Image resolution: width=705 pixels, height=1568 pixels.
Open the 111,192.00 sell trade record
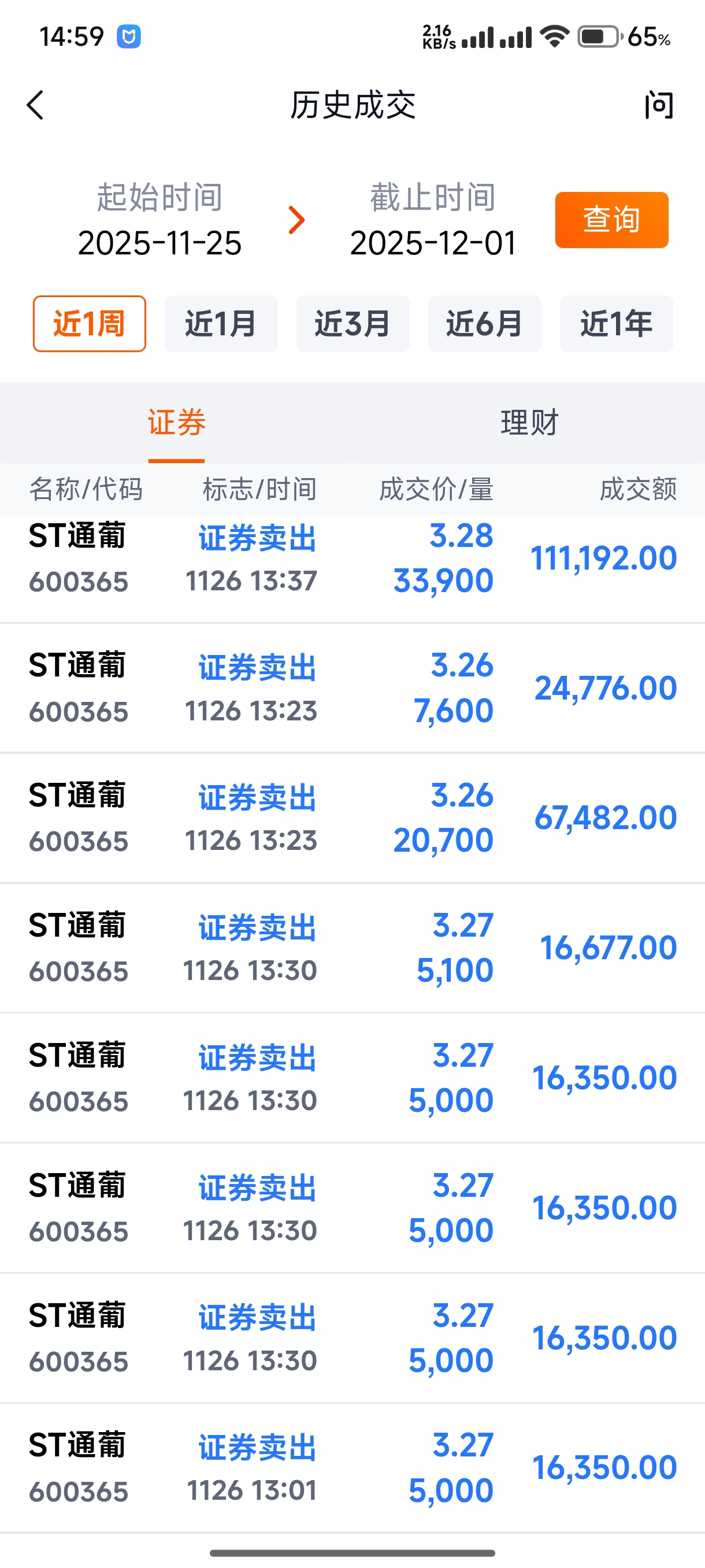353,558
